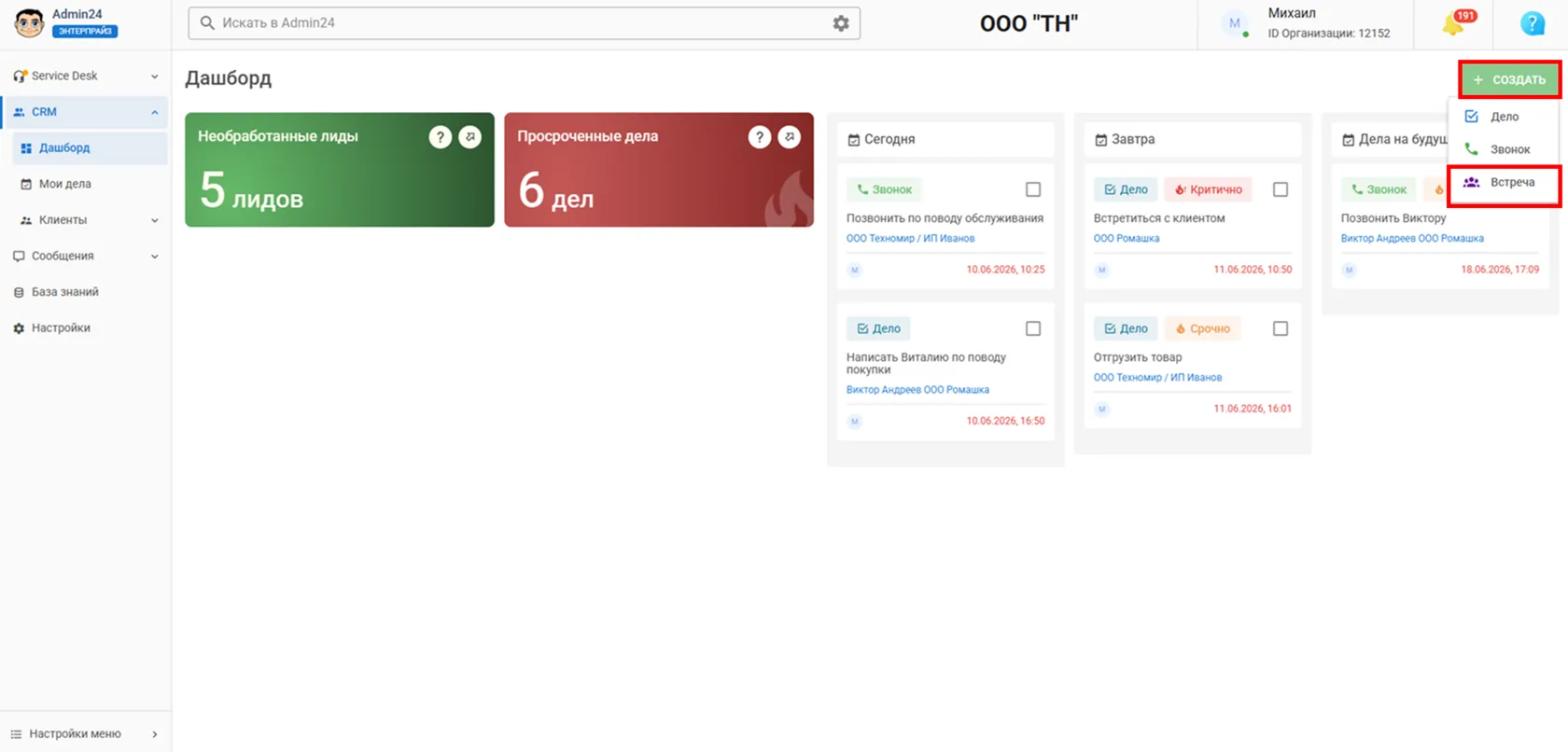
Task: Check Встретиться с клиентом task checkbox
Action: [1281, 189]
